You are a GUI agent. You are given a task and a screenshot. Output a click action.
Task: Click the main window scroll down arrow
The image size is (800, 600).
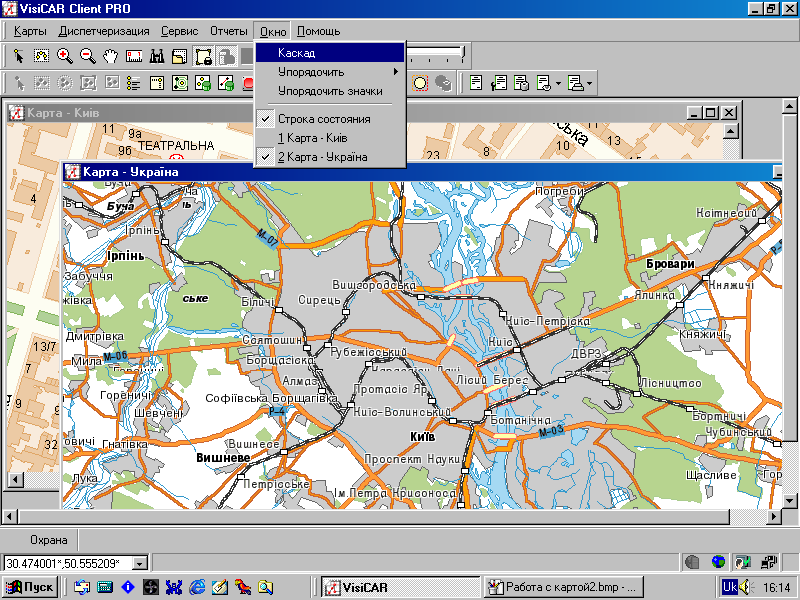(x=789, y=501)
